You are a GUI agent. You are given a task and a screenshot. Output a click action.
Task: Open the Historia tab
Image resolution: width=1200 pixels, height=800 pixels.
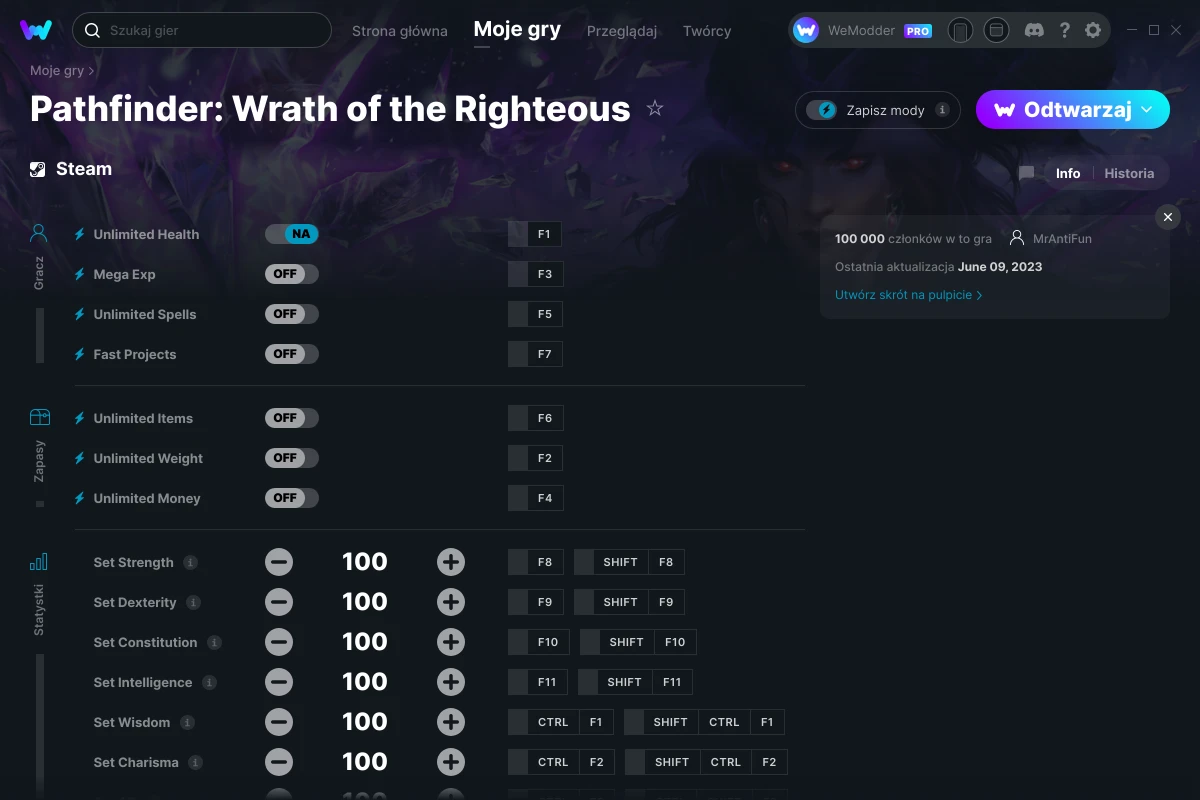click(1129, 173)
